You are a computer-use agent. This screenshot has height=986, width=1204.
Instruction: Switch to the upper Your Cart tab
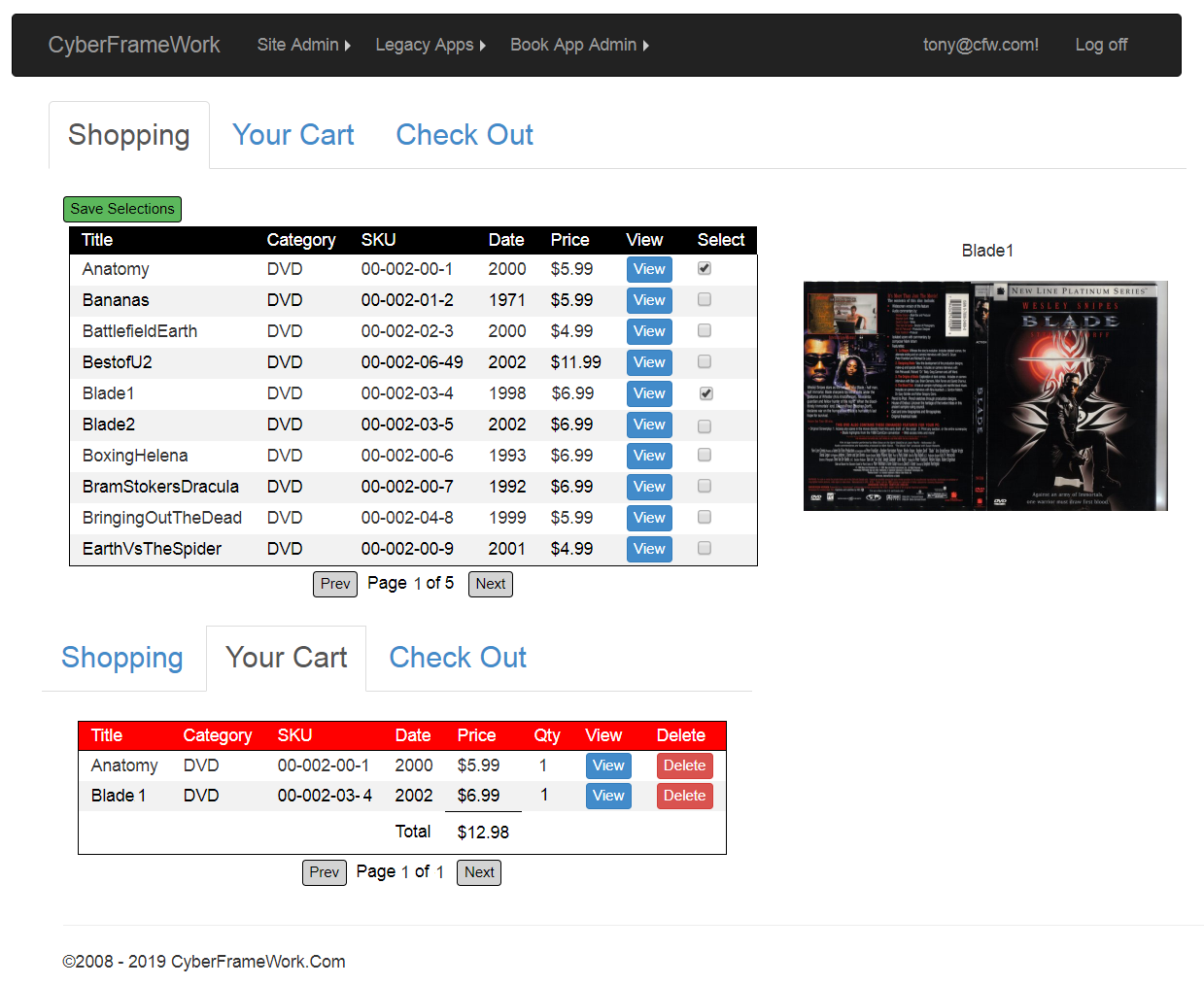[293, 135]
